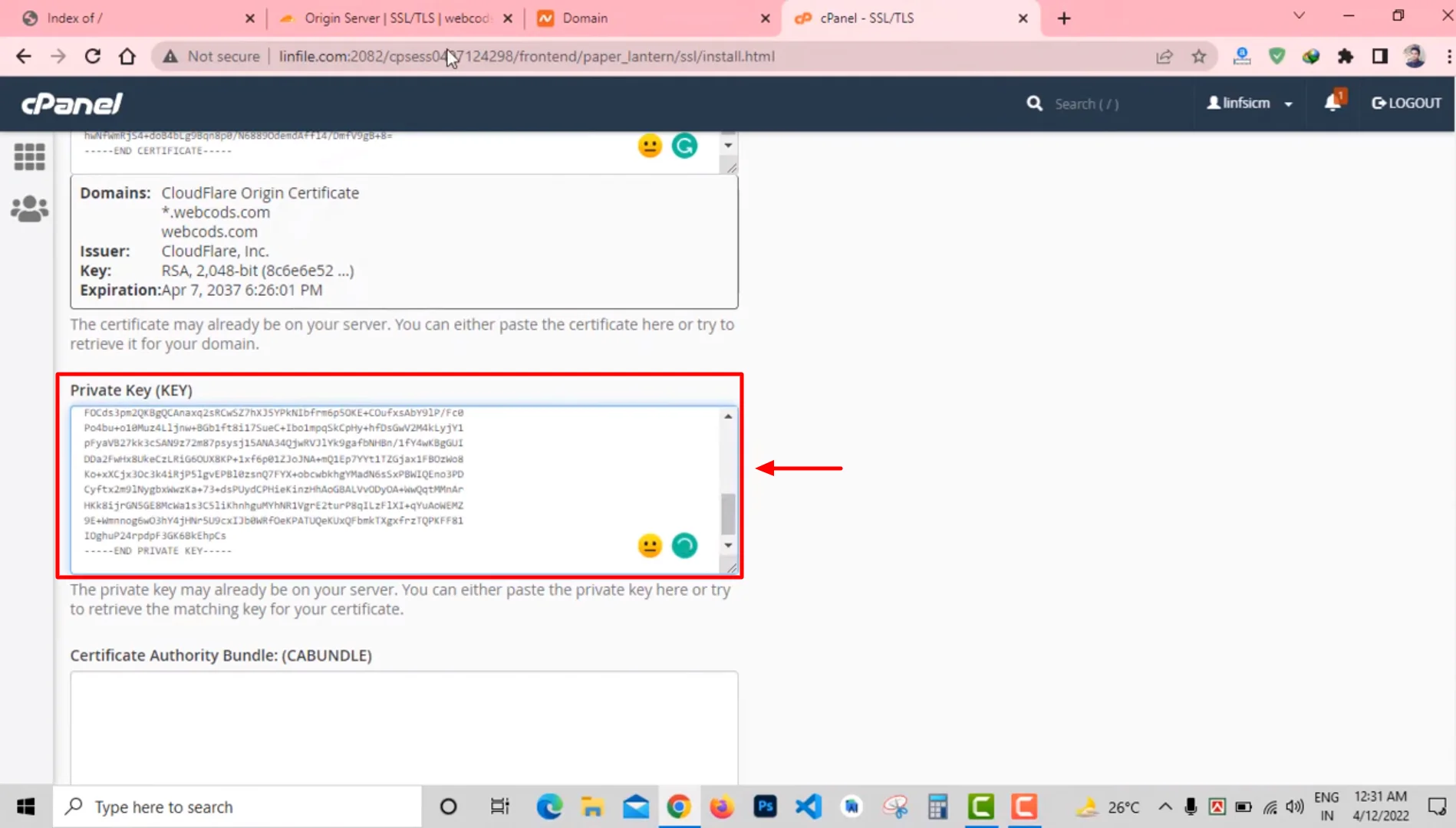The width and height of the screenshot is (1456, 828).
Task: Click the Private Key scroll down arrow
Action: tap(728, 545)
